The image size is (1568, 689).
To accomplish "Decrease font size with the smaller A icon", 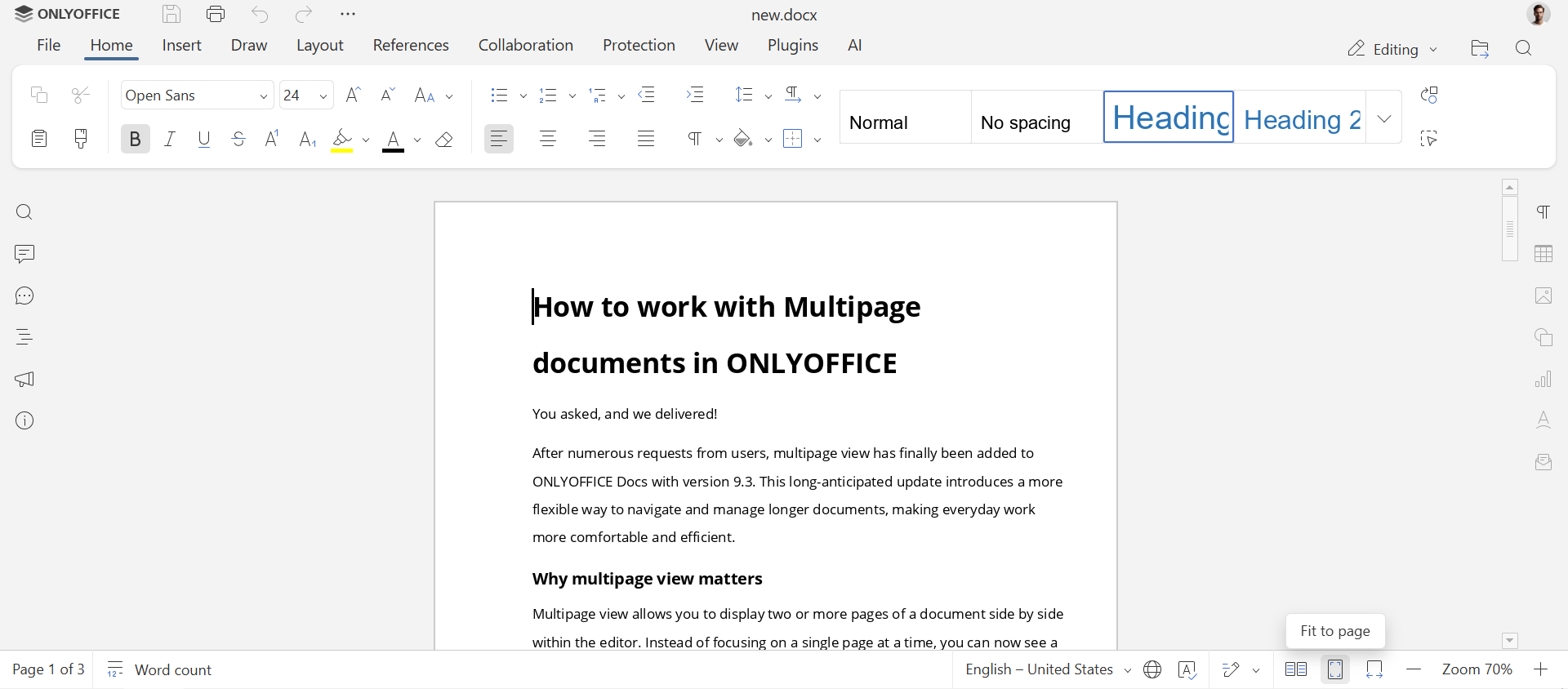I will click(x=388, y=95).
